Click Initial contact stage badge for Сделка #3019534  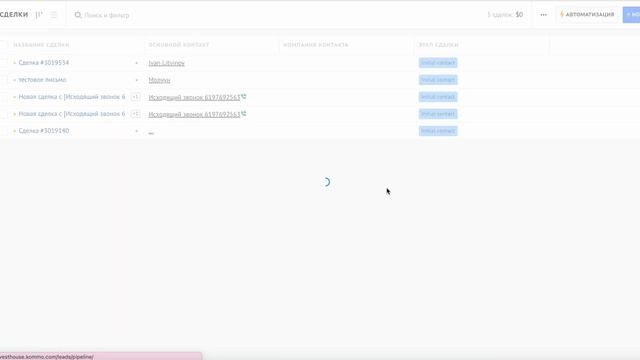coord(438,63)
